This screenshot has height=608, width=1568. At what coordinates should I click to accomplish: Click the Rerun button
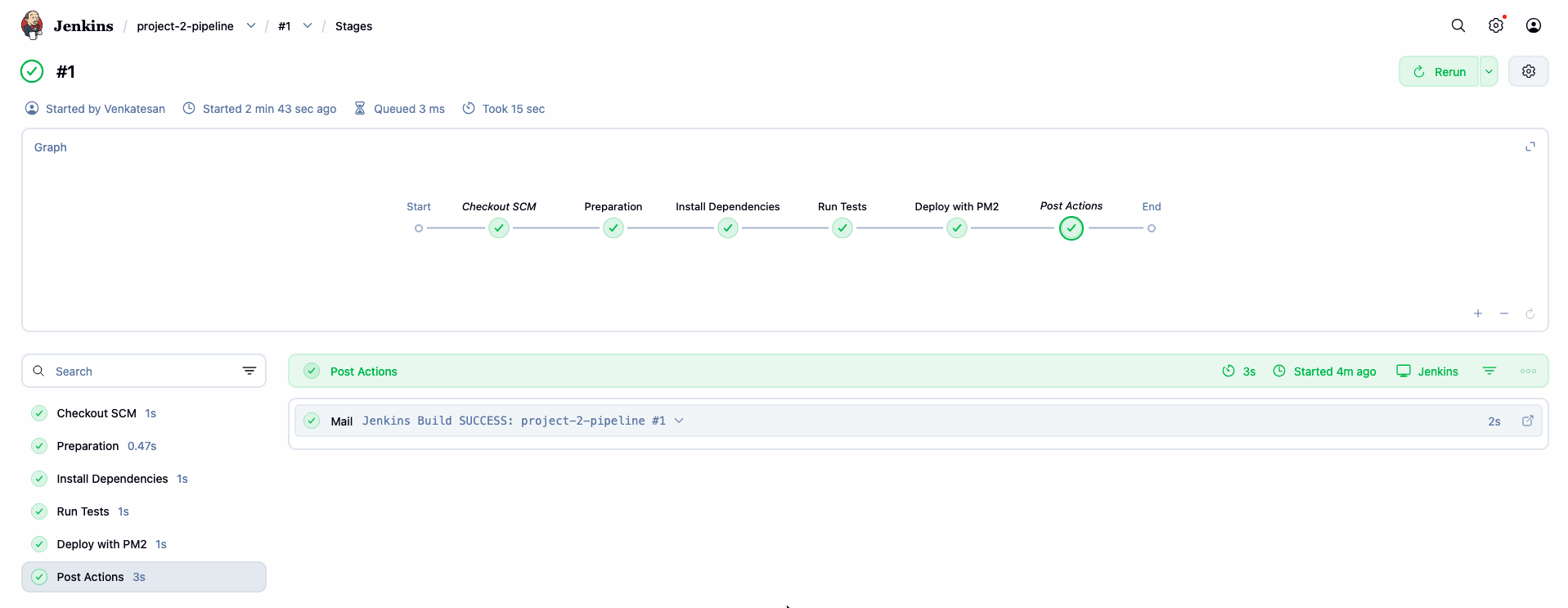tap(1439, 71)
